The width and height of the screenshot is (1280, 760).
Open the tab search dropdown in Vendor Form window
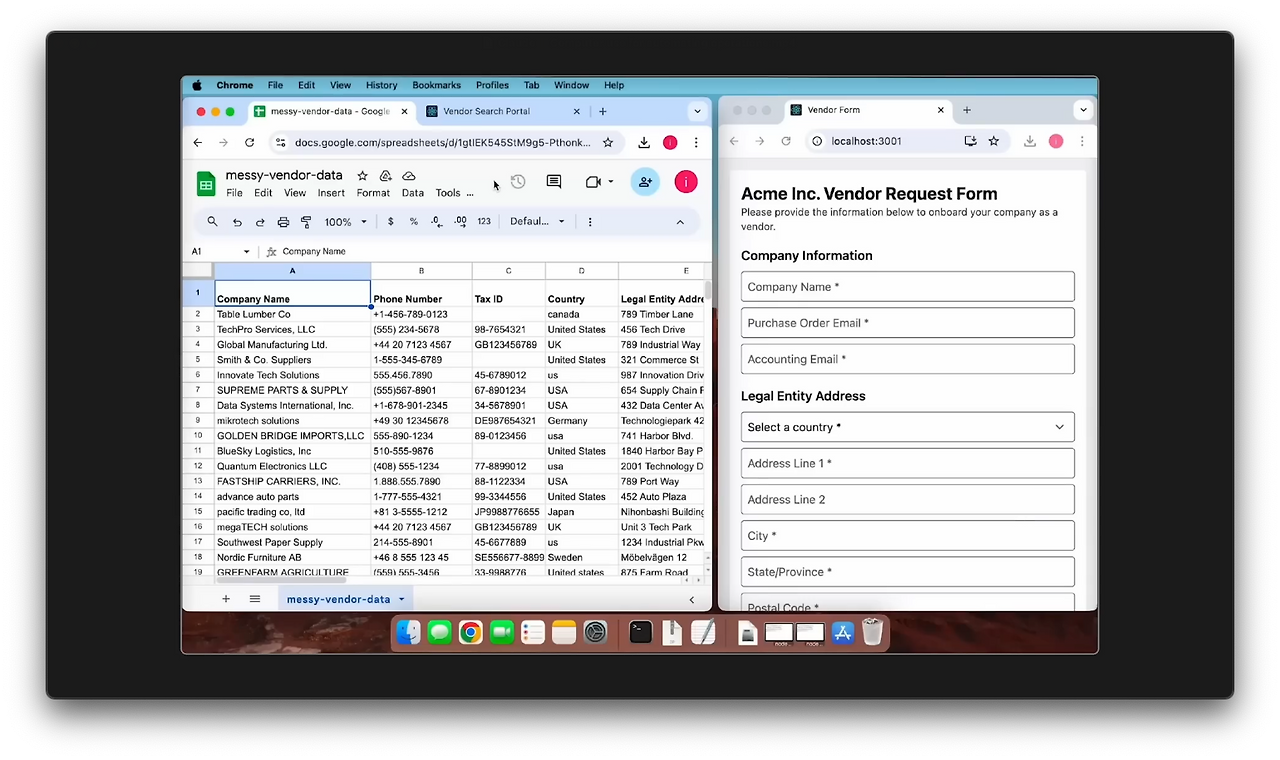click(1083, 110)
